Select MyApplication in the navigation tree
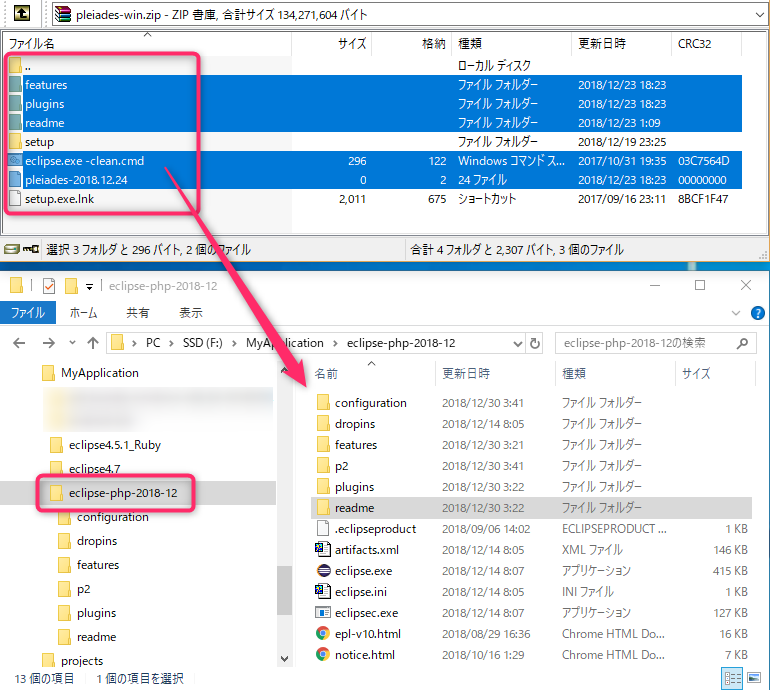The width and height of the screenshot is (770, 690). tap(90, 373)
